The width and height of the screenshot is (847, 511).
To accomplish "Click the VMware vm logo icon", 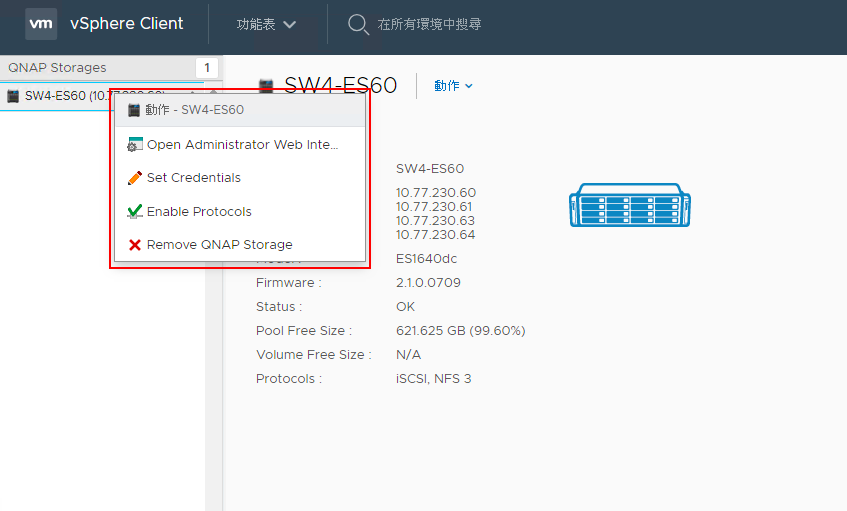I will point(41,24).
